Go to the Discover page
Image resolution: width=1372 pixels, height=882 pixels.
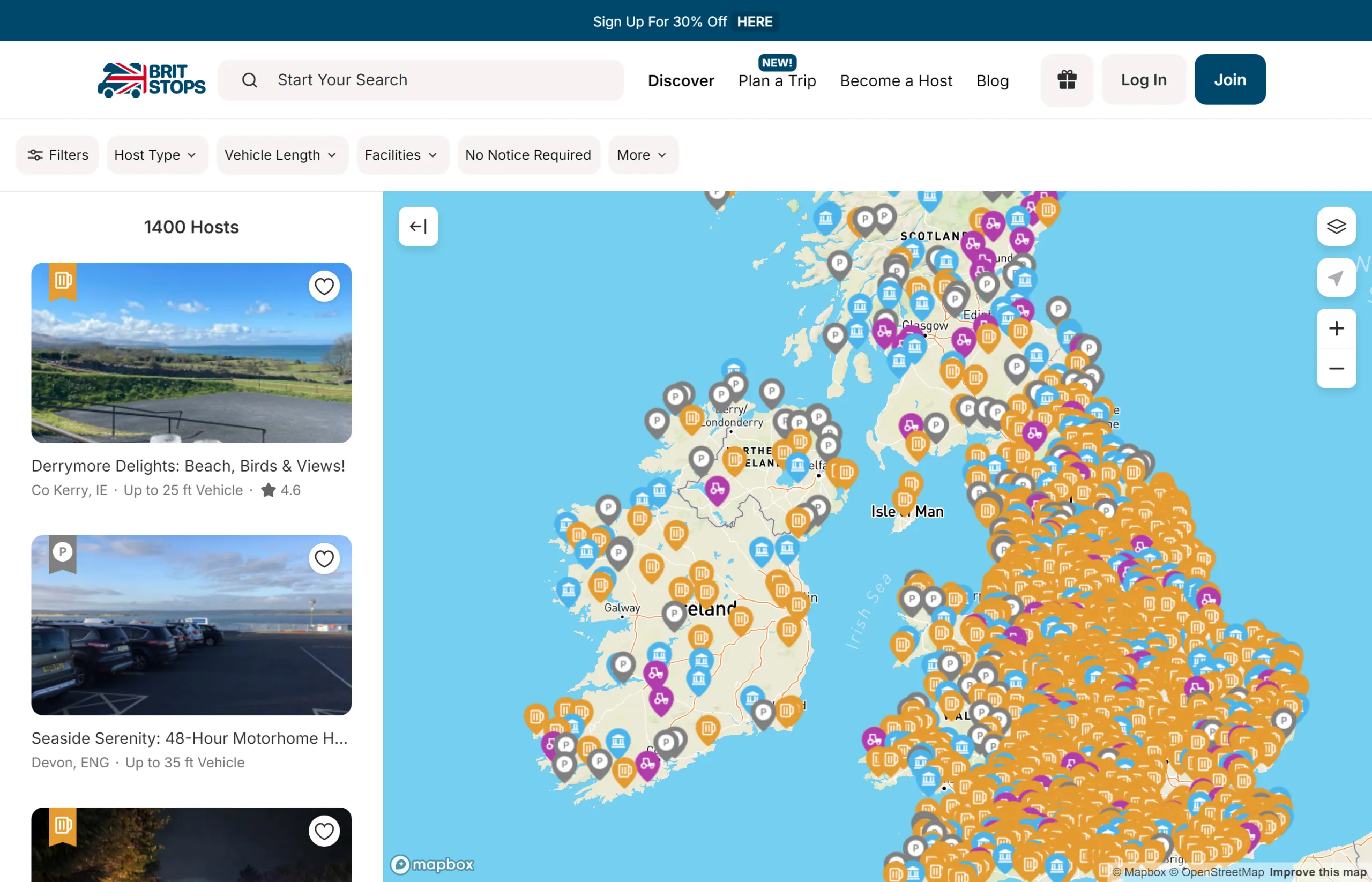click(681, 81)
